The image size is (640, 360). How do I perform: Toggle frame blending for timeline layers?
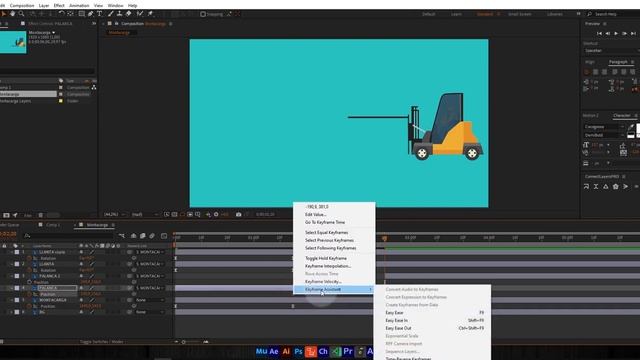tap(142, 236)
